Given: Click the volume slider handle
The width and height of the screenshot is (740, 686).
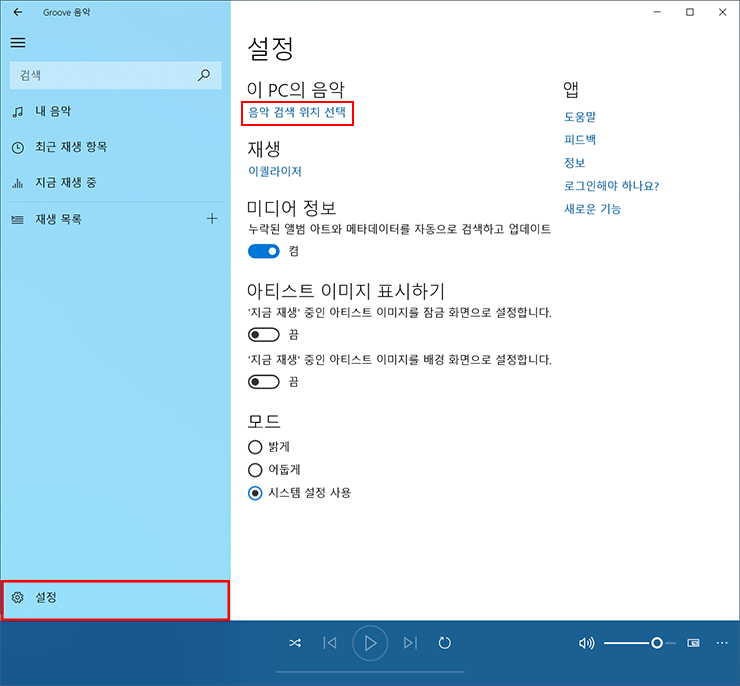Looking at the screenshot, I should pyautogui.click(x=657, y=643).
